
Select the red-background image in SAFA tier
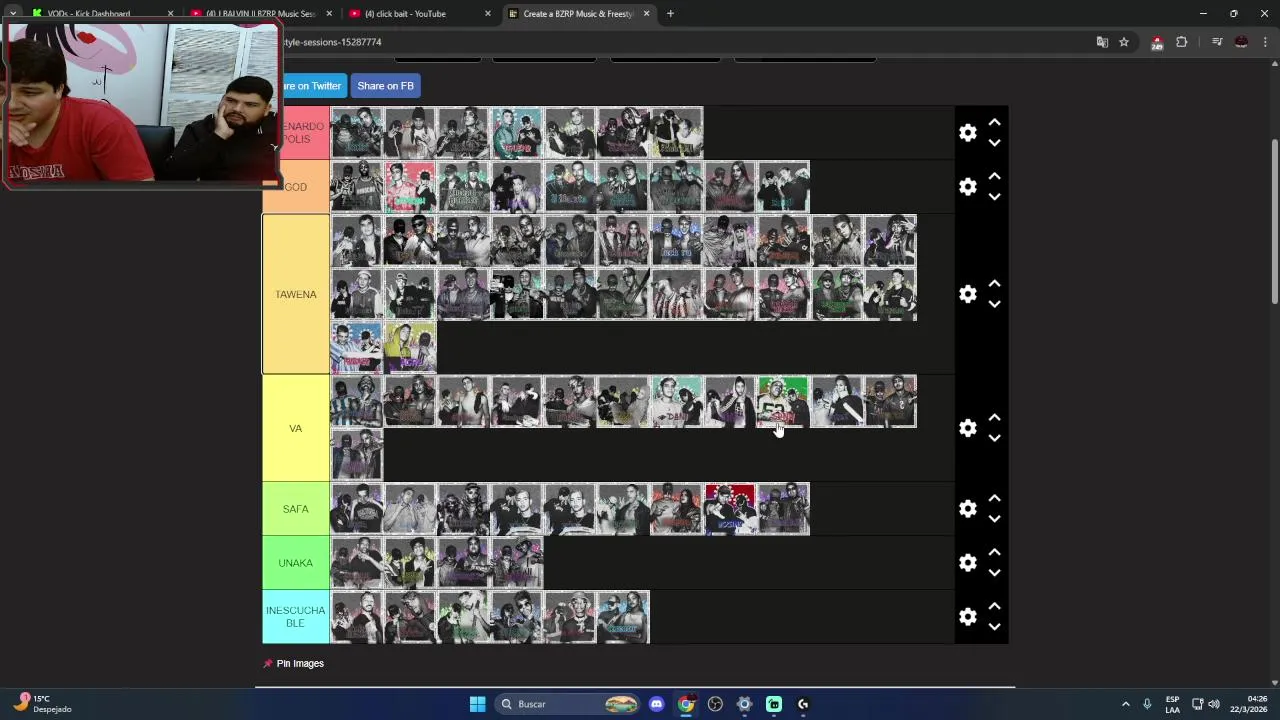[x=730, y=509]
